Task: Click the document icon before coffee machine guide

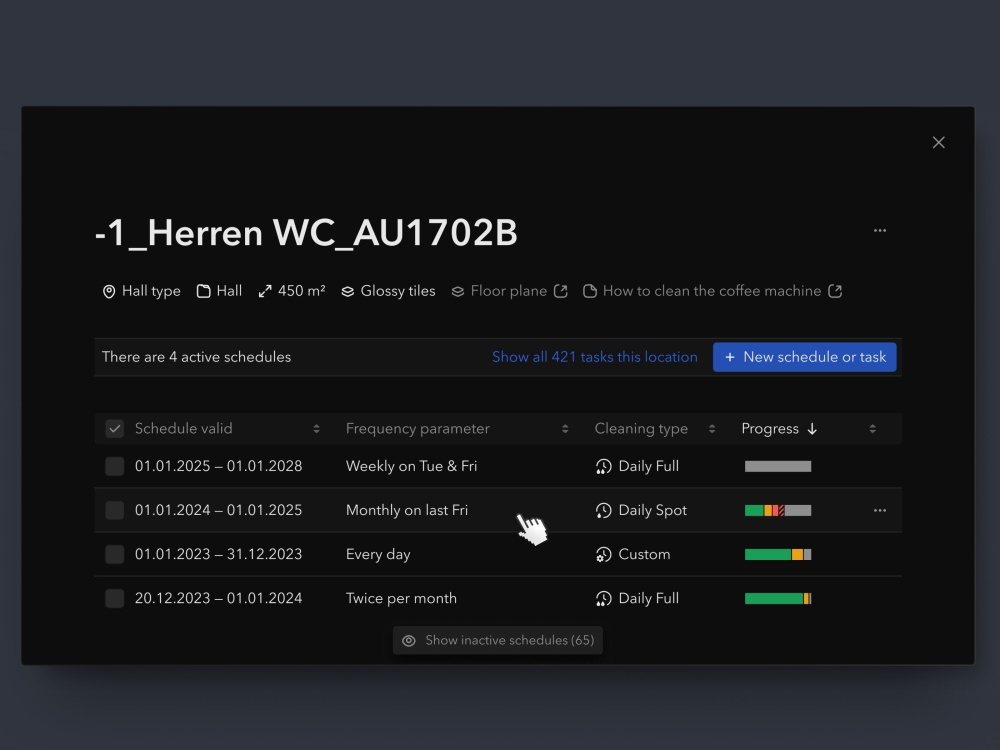Action: [x=590, y=291]
